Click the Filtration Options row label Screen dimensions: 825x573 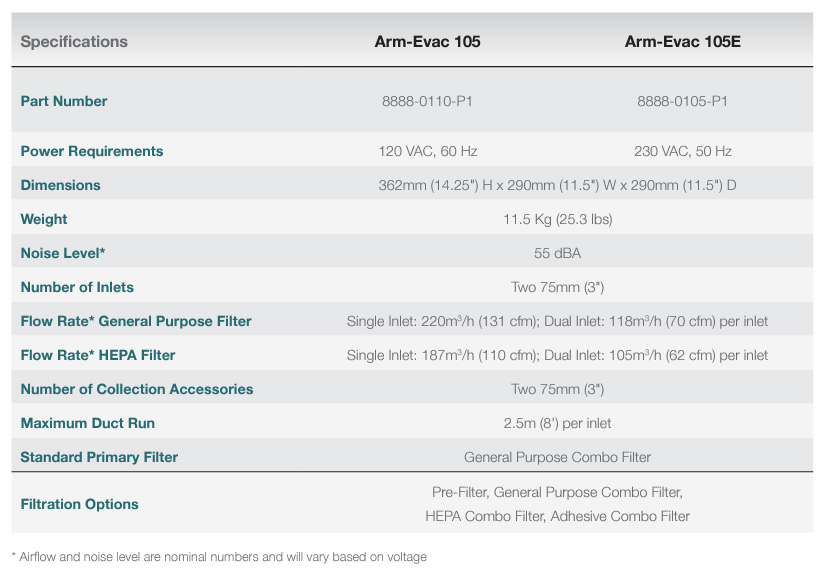coord(80,504)
